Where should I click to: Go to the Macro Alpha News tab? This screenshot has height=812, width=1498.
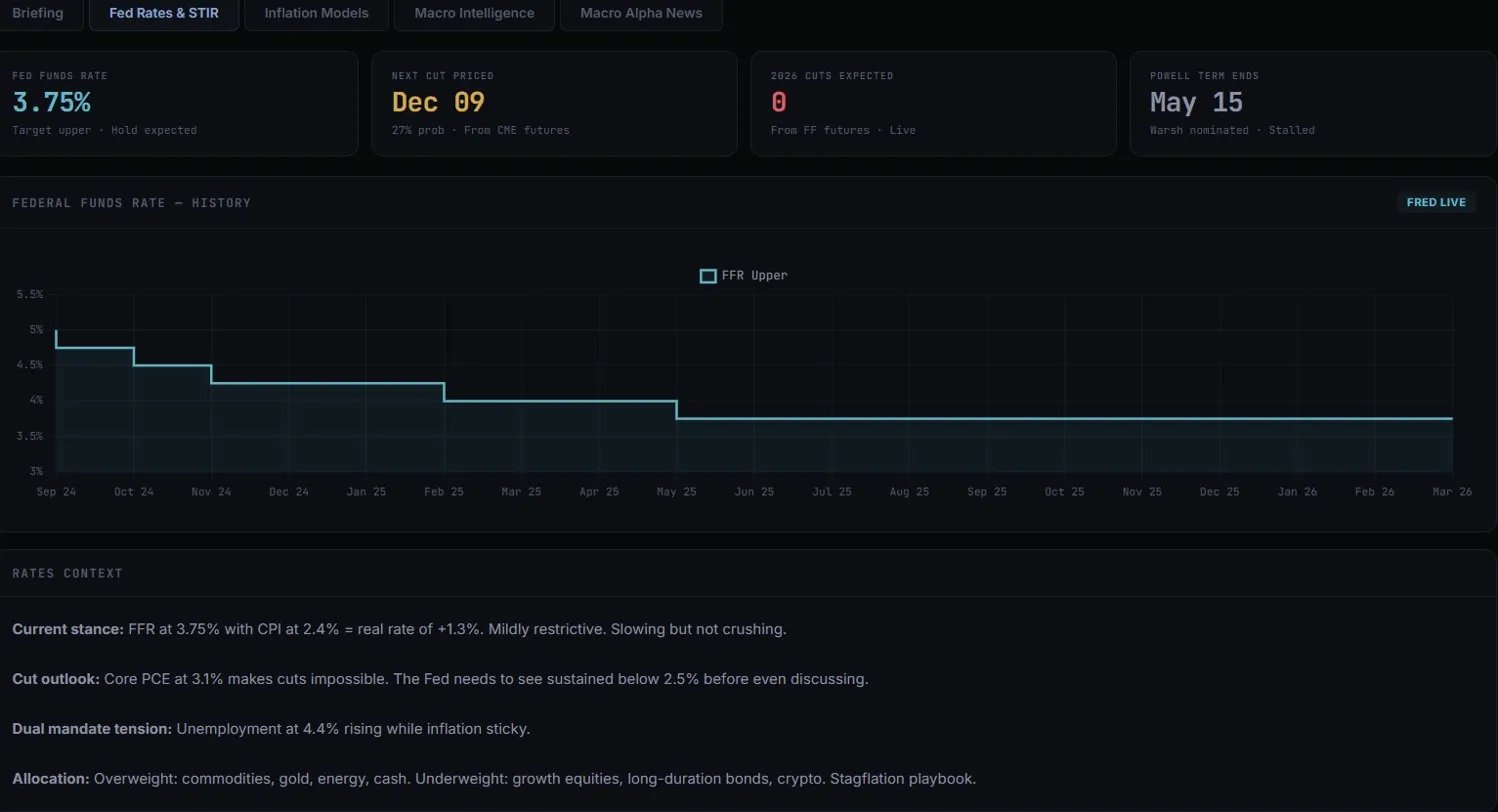point(641,14)
